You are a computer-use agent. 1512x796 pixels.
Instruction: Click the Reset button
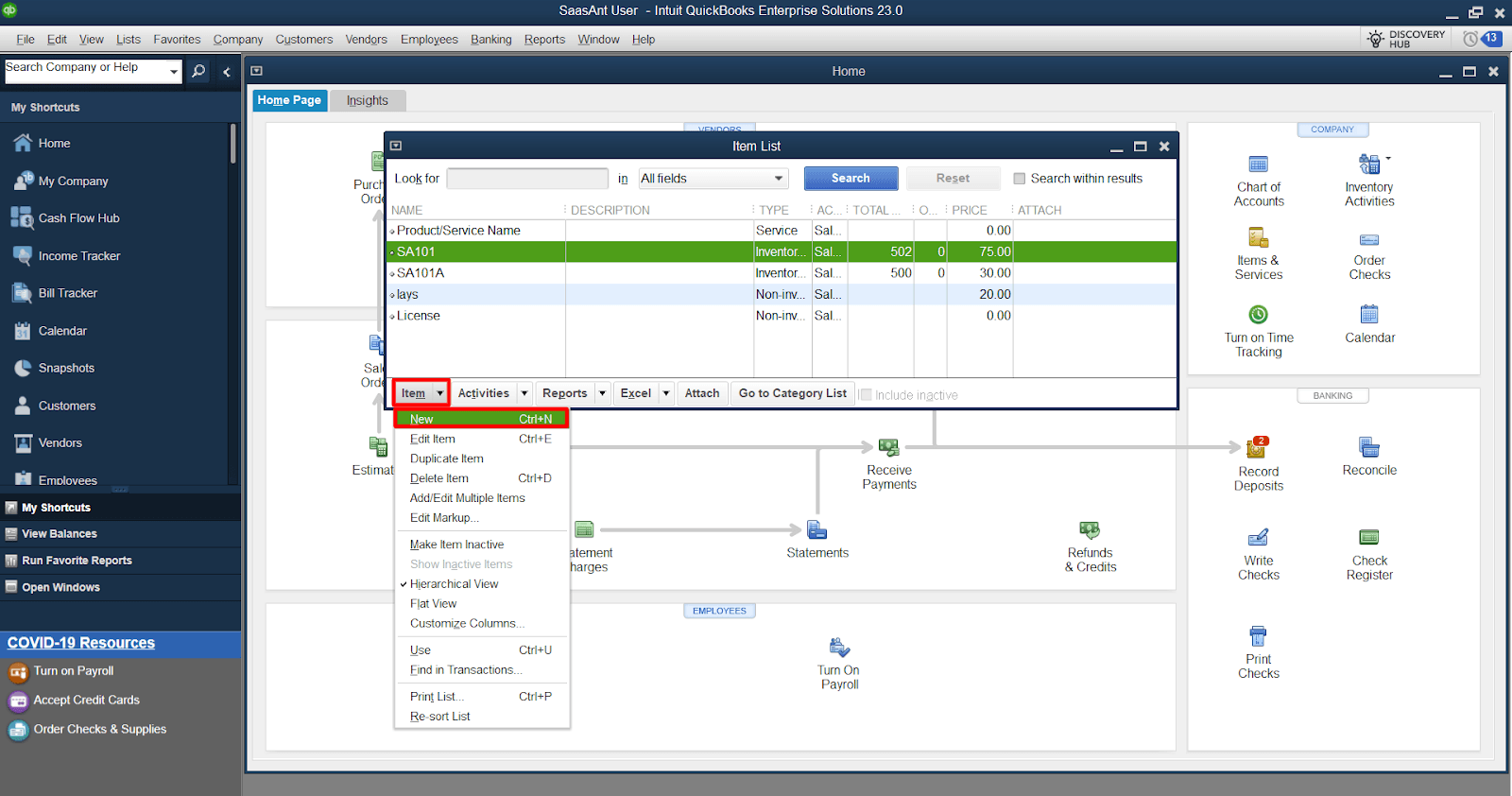click(953, 179)
